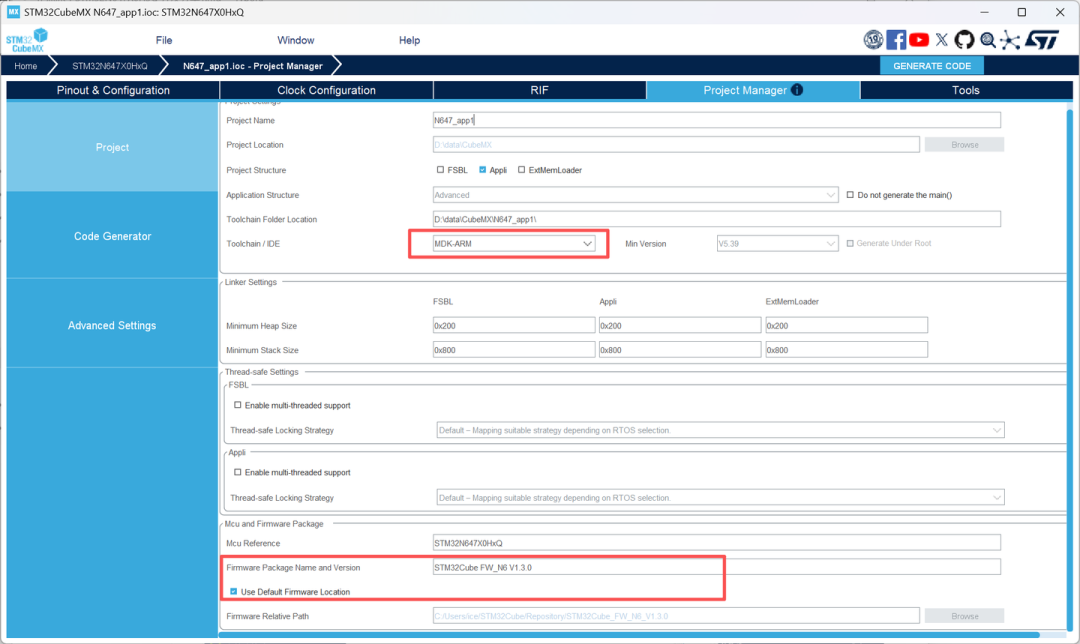The width and height of the screenshot is (1080, 644).
Task: Open the YouTube icon link
Action: click(919, 40)
